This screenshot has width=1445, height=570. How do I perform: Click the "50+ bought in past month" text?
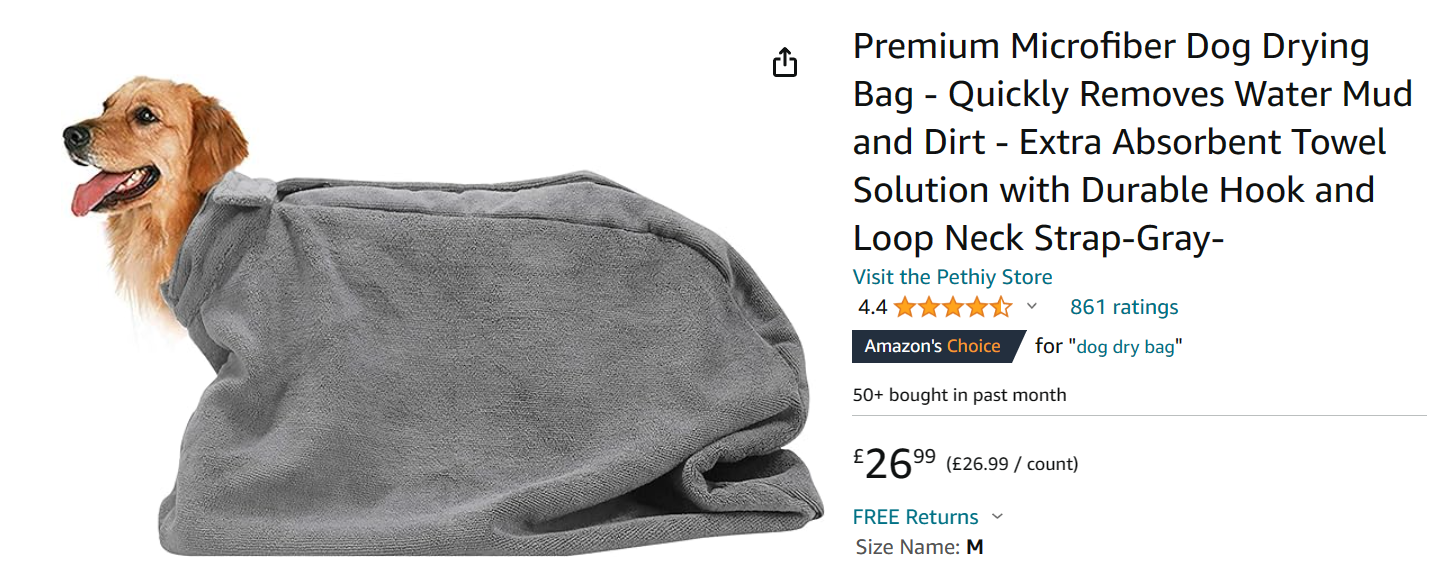[959, 395]
